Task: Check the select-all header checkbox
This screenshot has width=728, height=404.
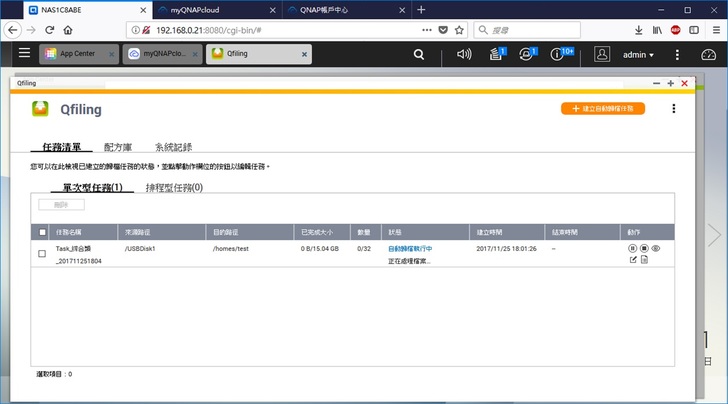Action: pos(42,232)
